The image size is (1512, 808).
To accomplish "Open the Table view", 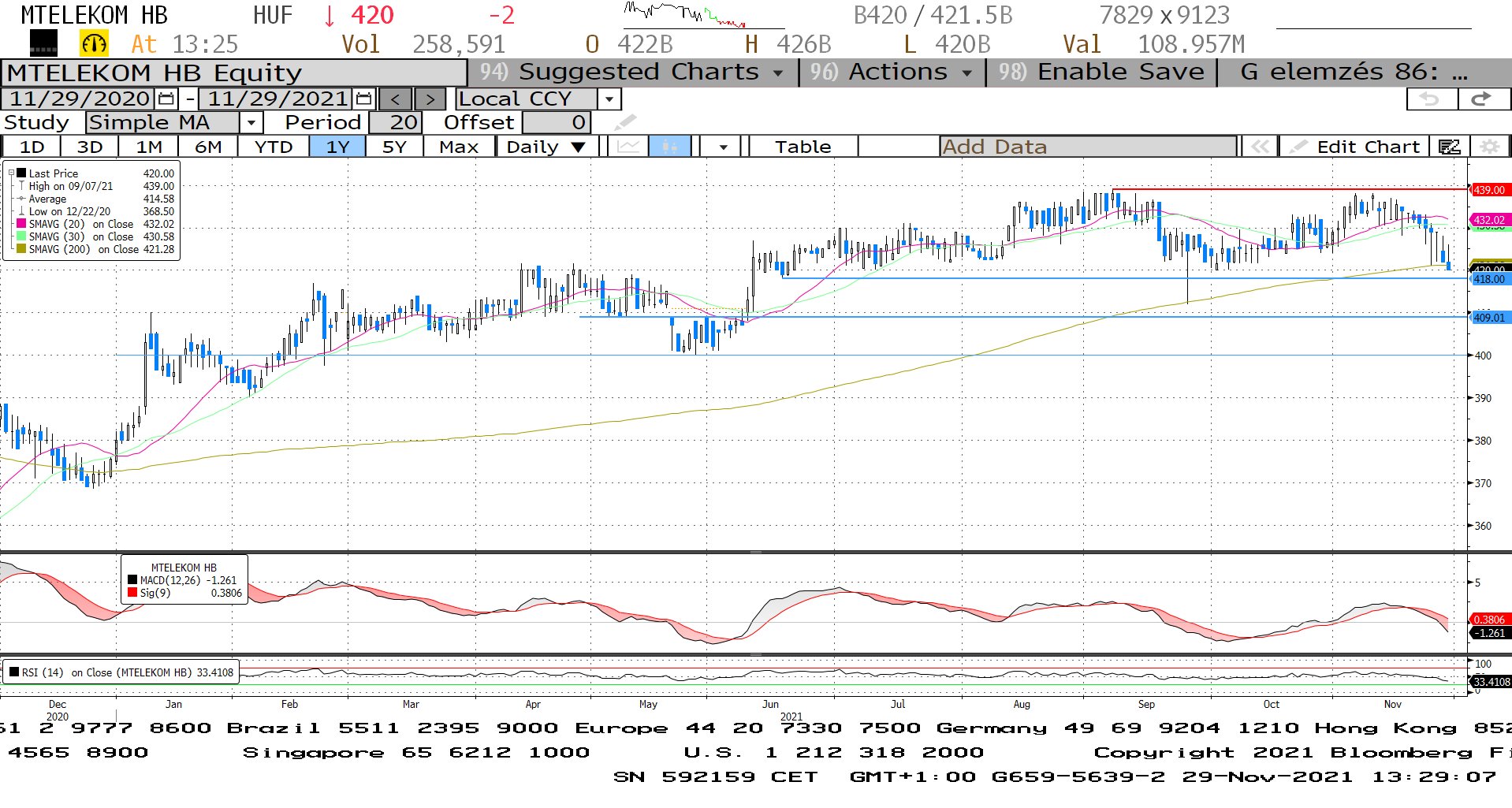I will click(803, 147).
